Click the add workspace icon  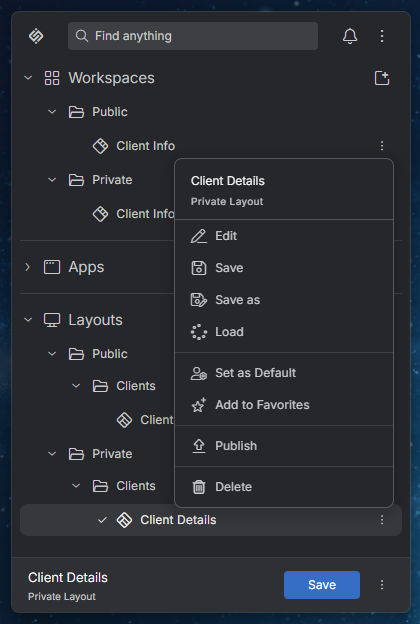pyautogui.click(x=382, y=78)
